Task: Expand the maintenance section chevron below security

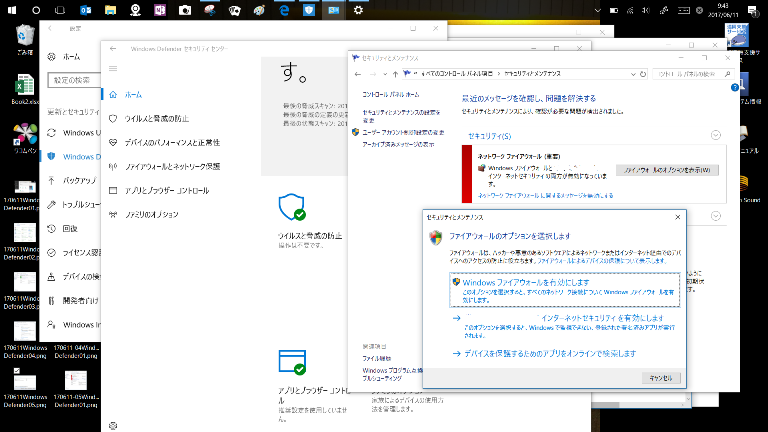Action: (716, 216)
